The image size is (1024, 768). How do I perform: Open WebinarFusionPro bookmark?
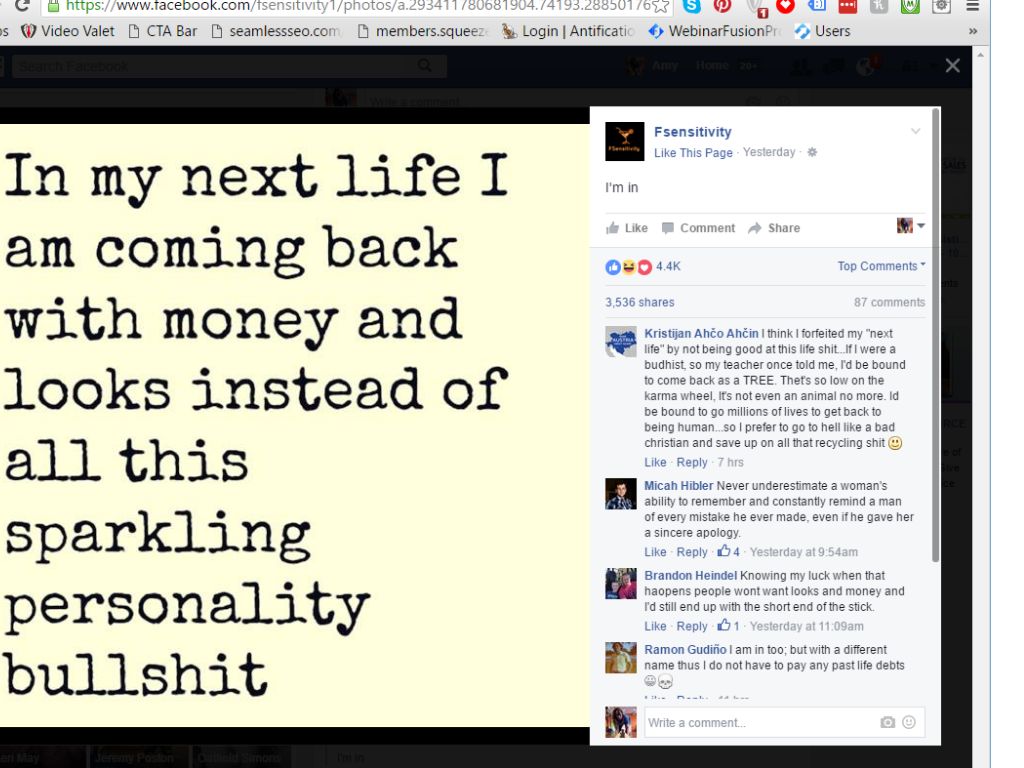[716, 31]
